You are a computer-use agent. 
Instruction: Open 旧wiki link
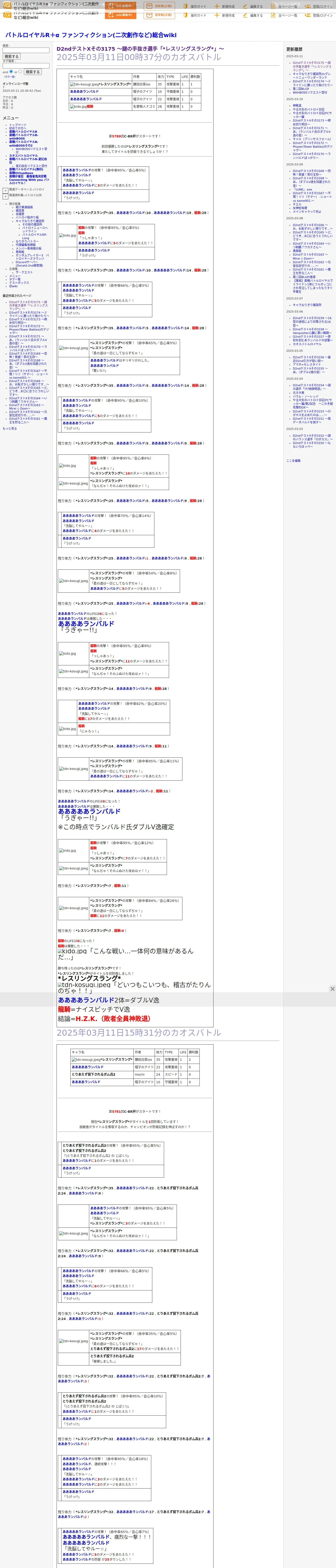click(x=13, y=286)
